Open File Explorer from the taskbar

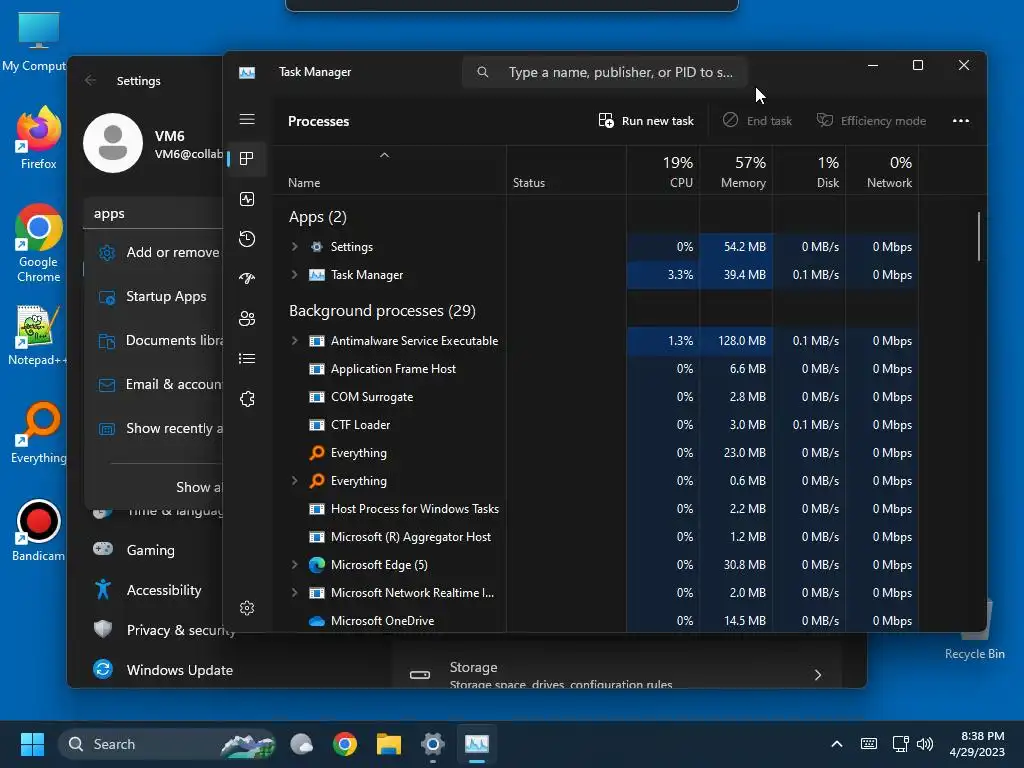click(x=389, y=744)
